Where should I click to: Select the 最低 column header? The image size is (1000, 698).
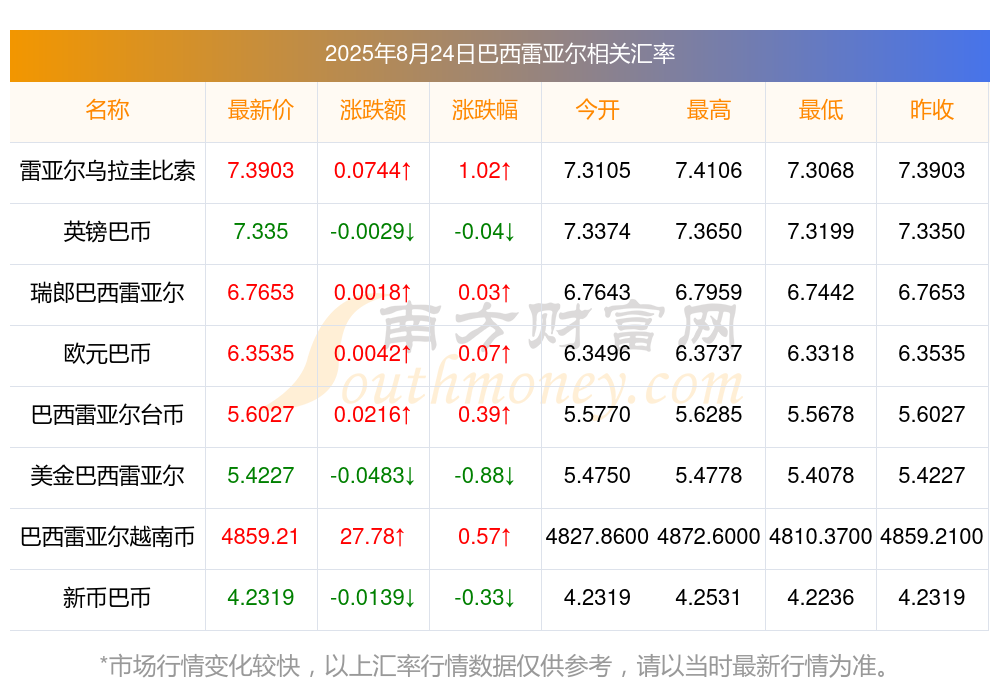click(821, 110)
